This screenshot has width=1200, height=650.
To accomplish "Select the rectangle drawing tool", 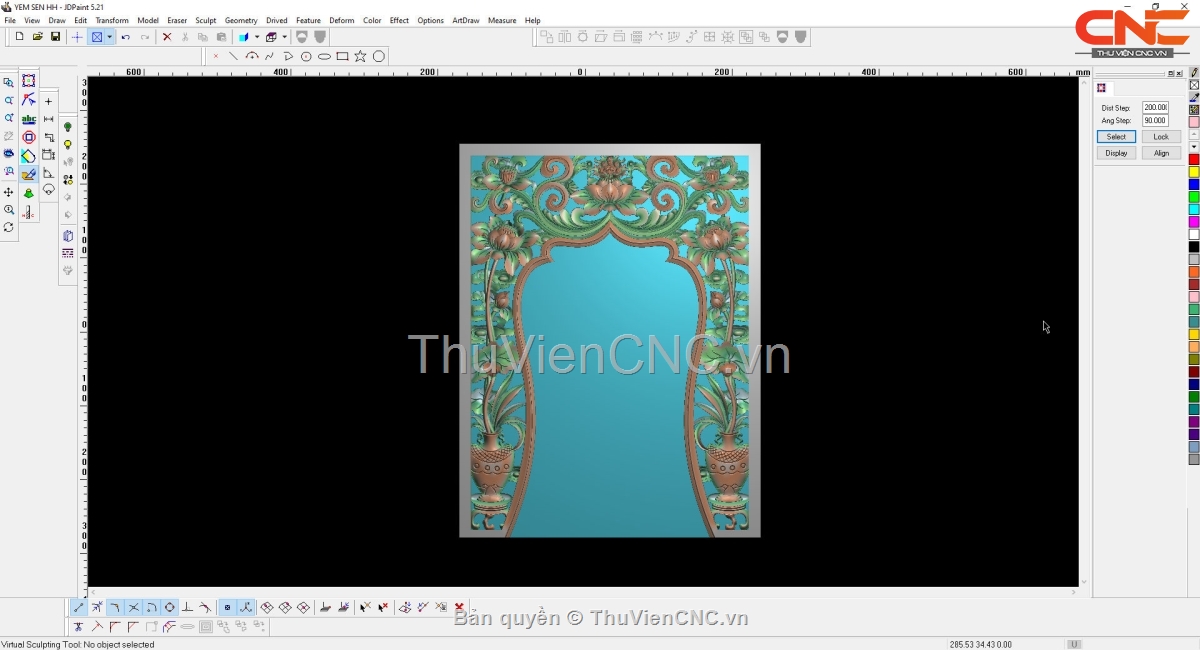I will click(x=342, y=57).
